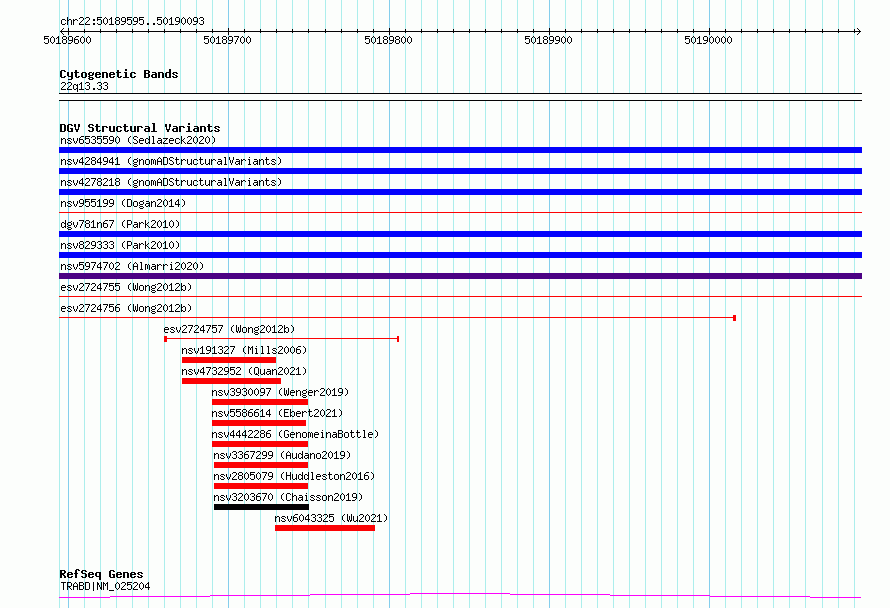Click the blue bar under nsv829333

pos(460,255)
